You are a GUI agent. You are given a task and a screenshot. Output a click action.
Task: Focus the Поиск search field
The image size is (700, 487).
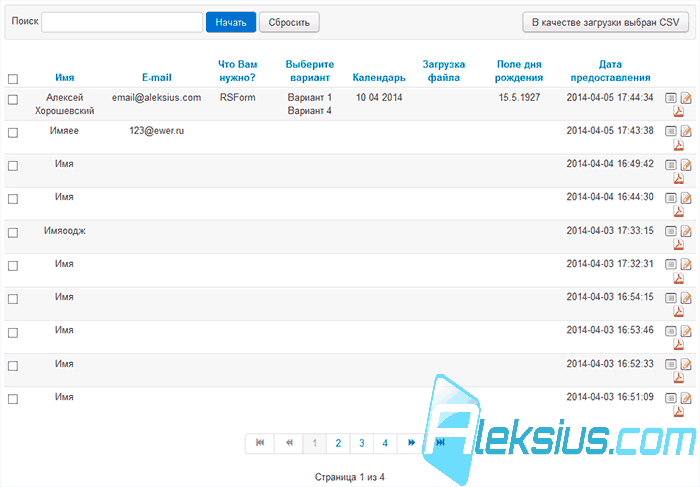coord(122,22)
